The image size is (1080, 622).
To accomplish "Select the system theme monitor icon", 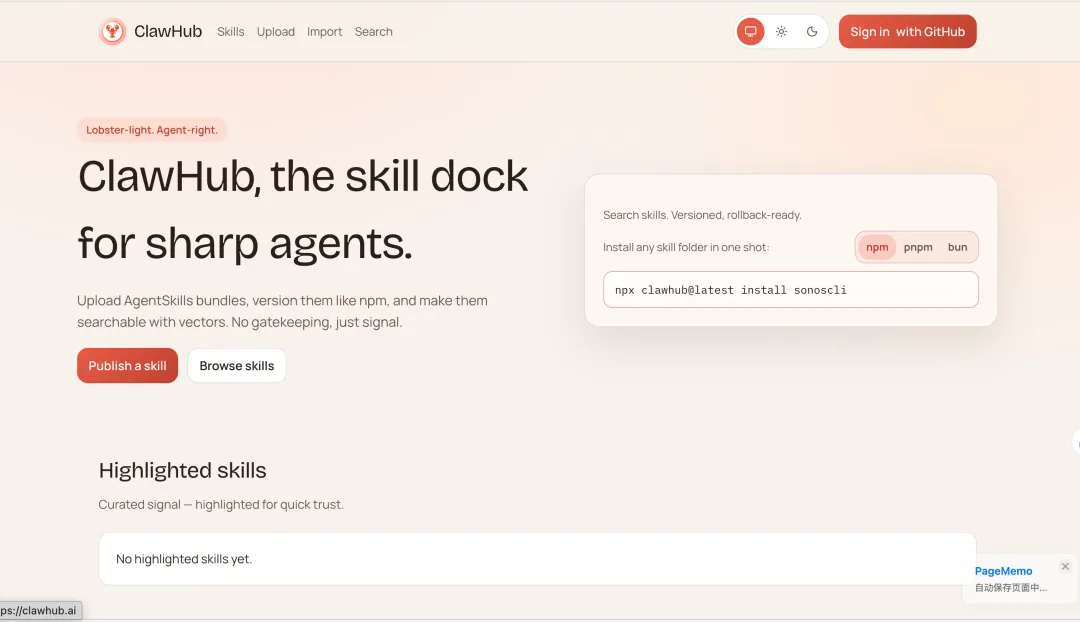I will tap(751, 32).
